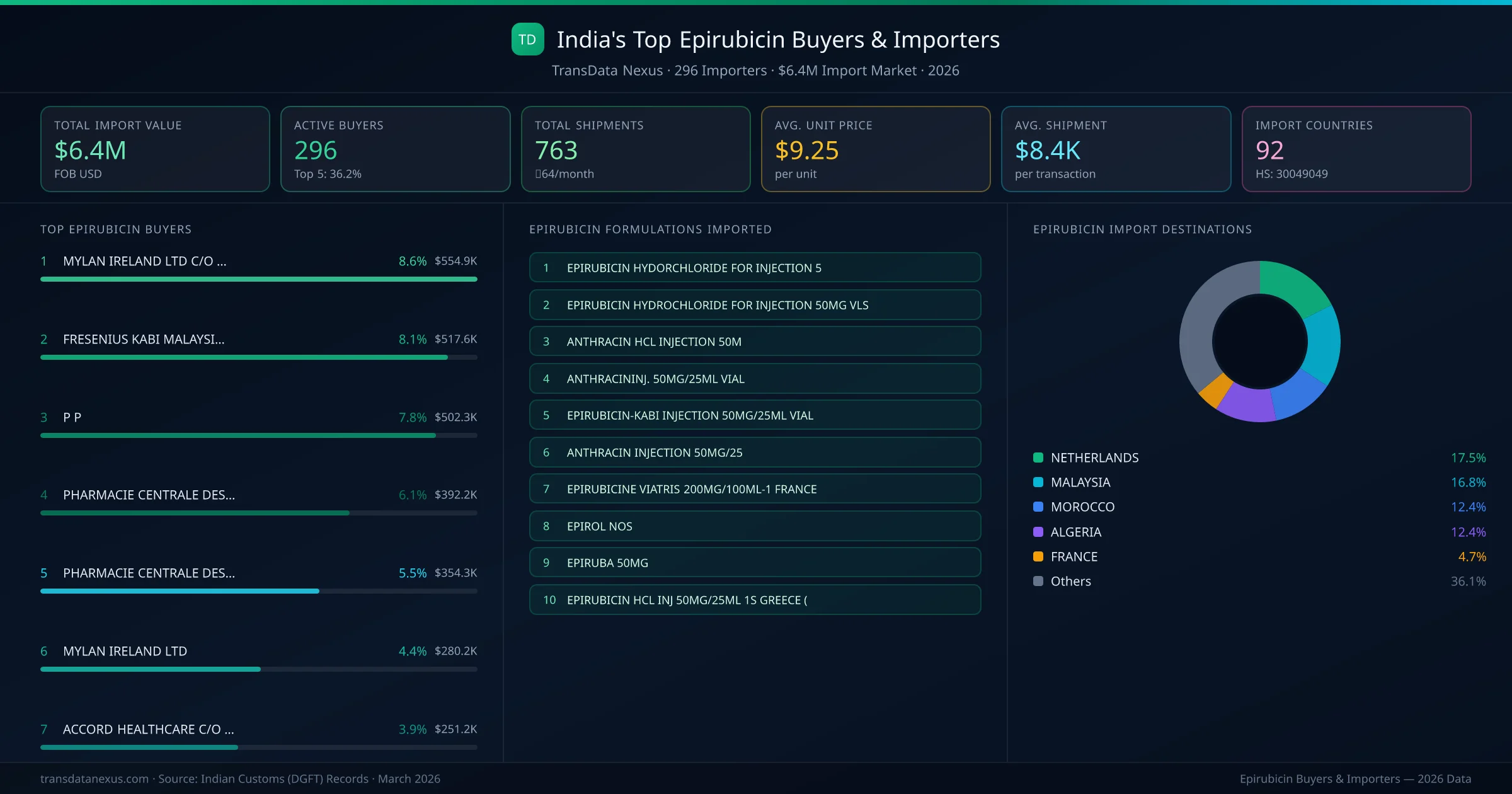Click the TD logo icon in the header
Viewport: 1512px width, 794px height.
(527, 39)
